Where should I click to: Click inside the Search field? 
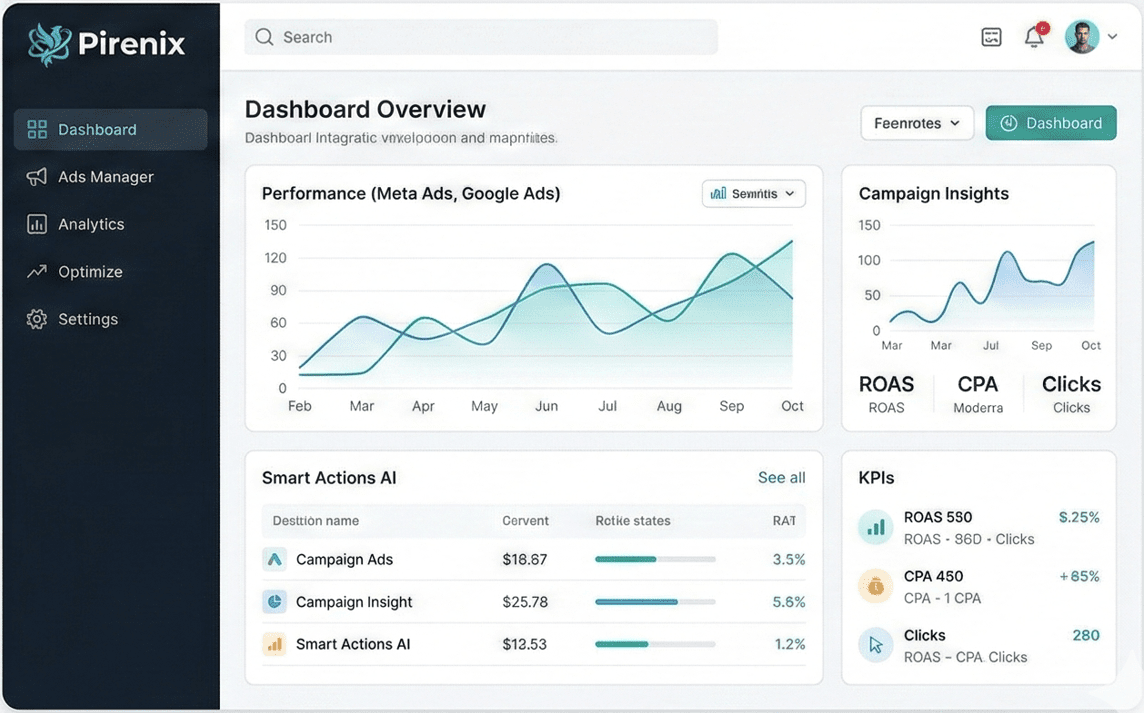click(x=480, y=36)
